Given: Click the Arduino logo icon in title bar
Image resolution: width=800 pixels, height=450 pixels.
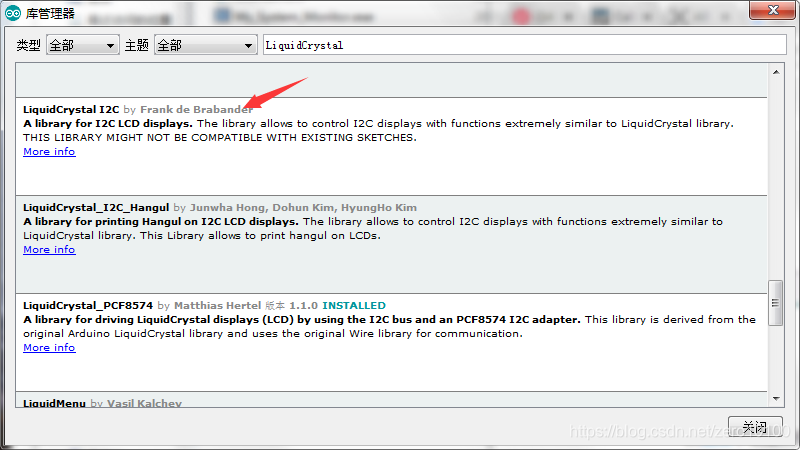Looking at the screenshot, I should 13,13.
